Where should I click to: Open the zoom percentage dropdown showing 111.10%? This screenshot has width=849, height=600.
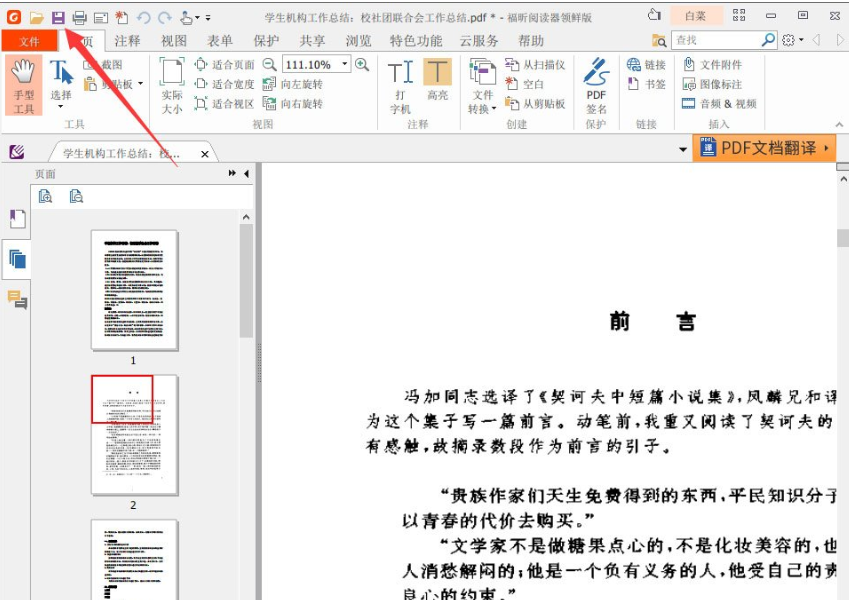click(345, 64)
